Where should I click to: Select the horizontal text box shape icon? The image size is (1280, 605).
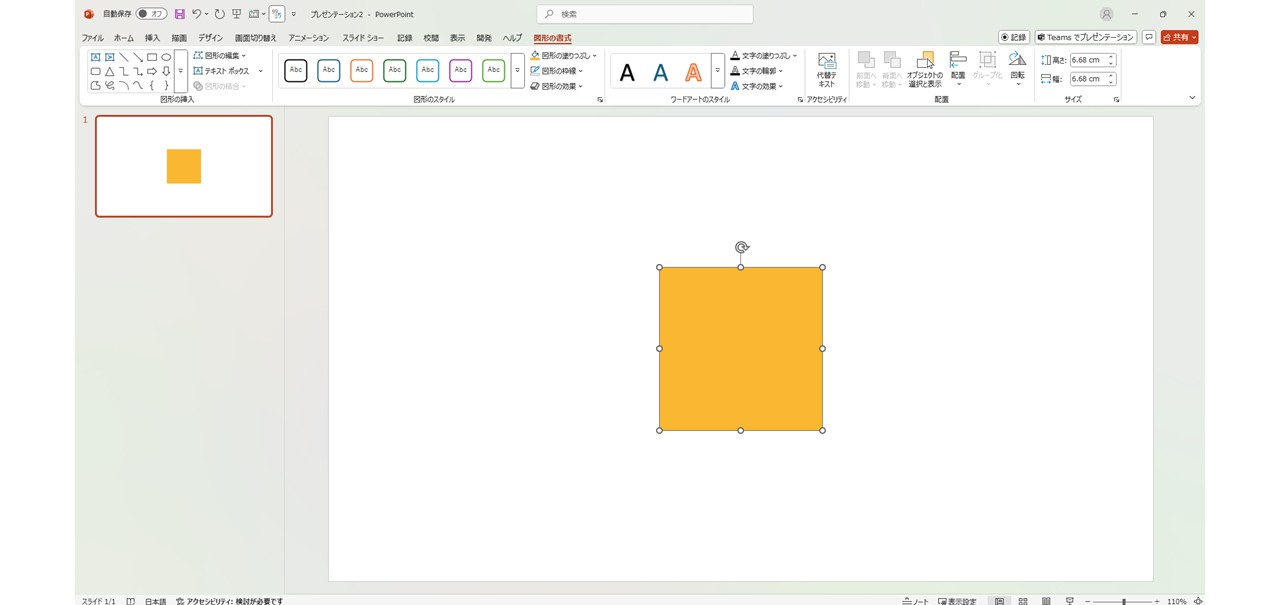pos(96,57)
